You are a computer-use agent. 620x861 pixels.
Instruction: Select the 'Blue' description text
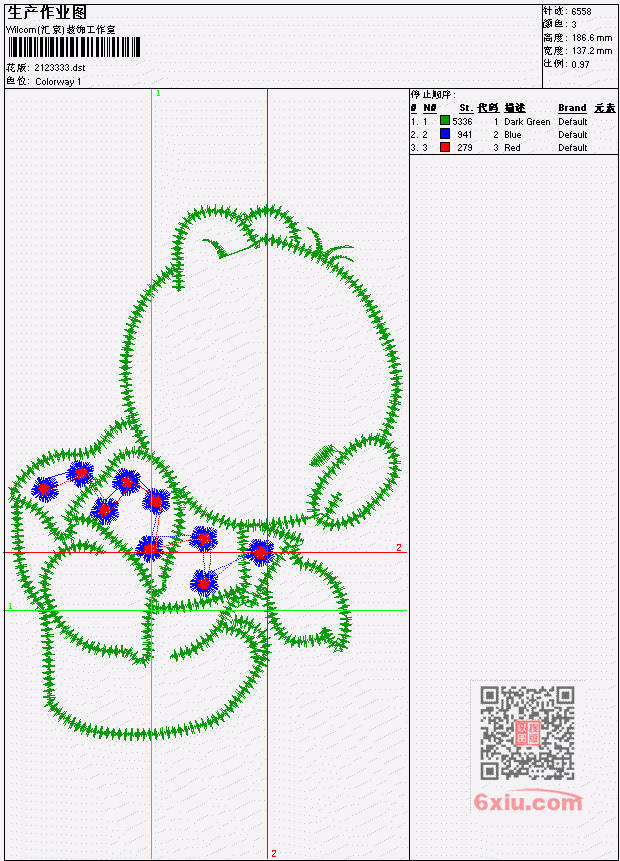pyautogui.click(x=513, y=135)
